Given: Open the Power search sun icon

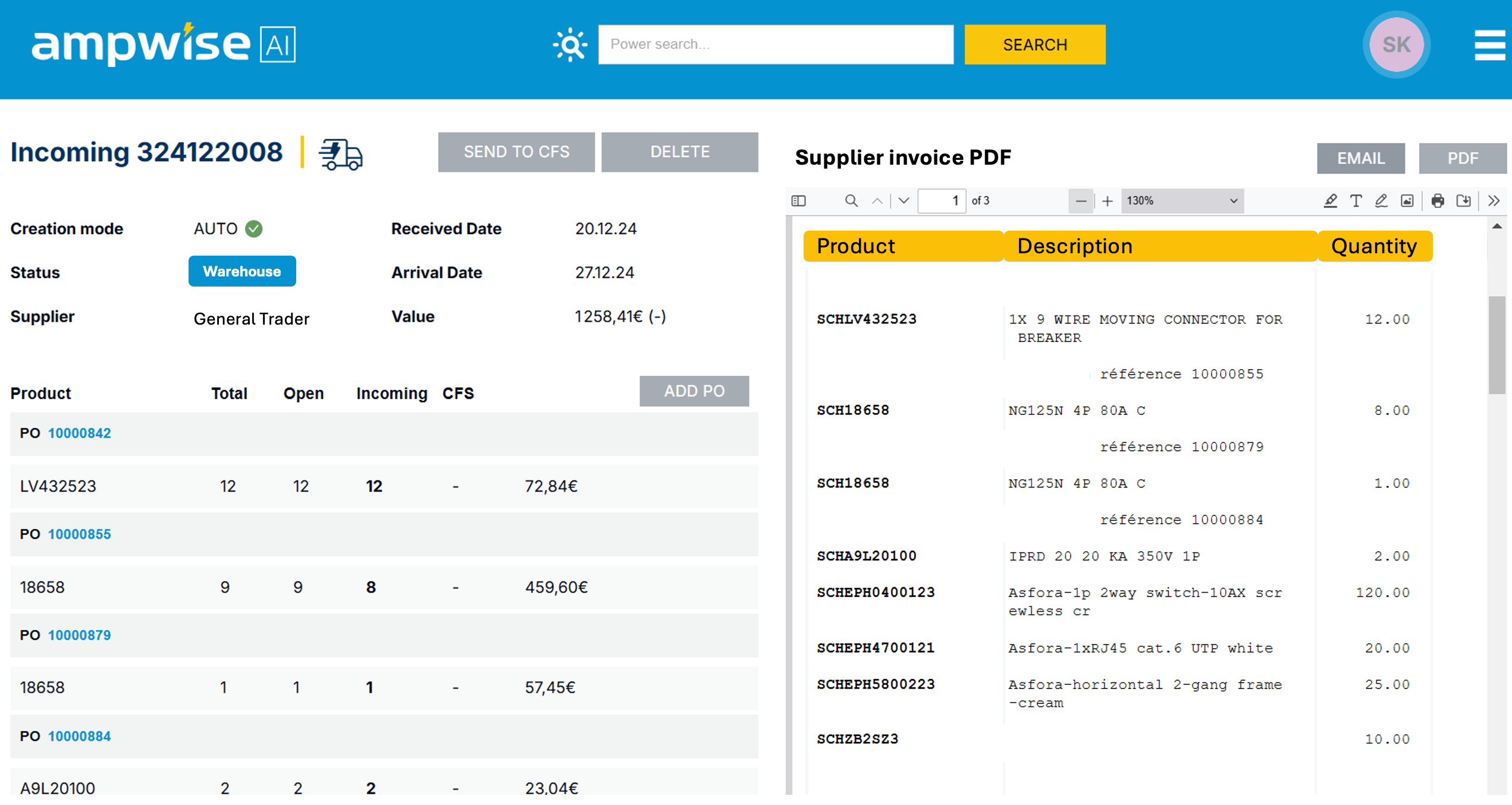Looking at the screenshot, I should coord(570,44).
